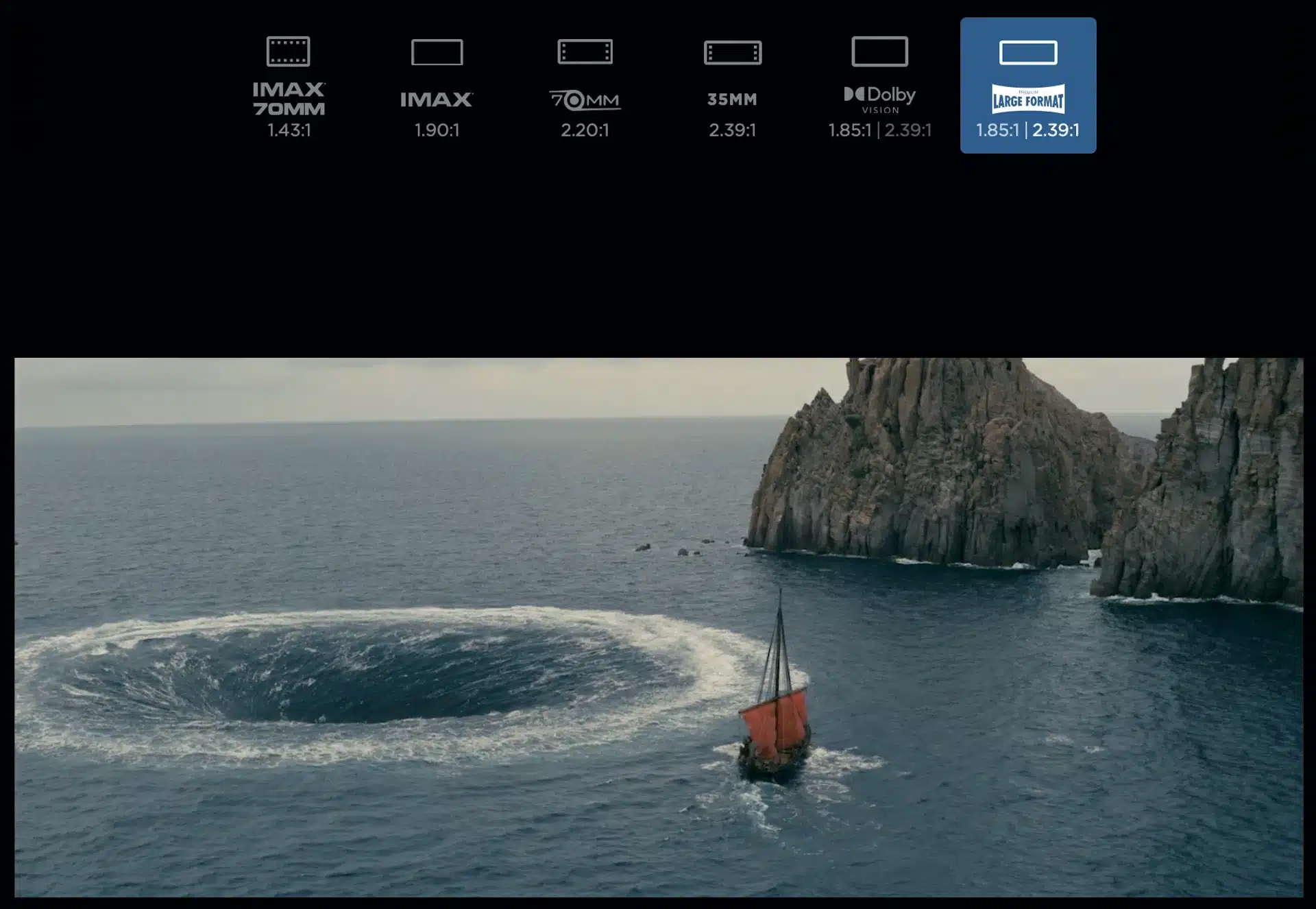Select the IMAX 1.90:1 format
The height and width of the screenshot is (909, 1316).
437,86
